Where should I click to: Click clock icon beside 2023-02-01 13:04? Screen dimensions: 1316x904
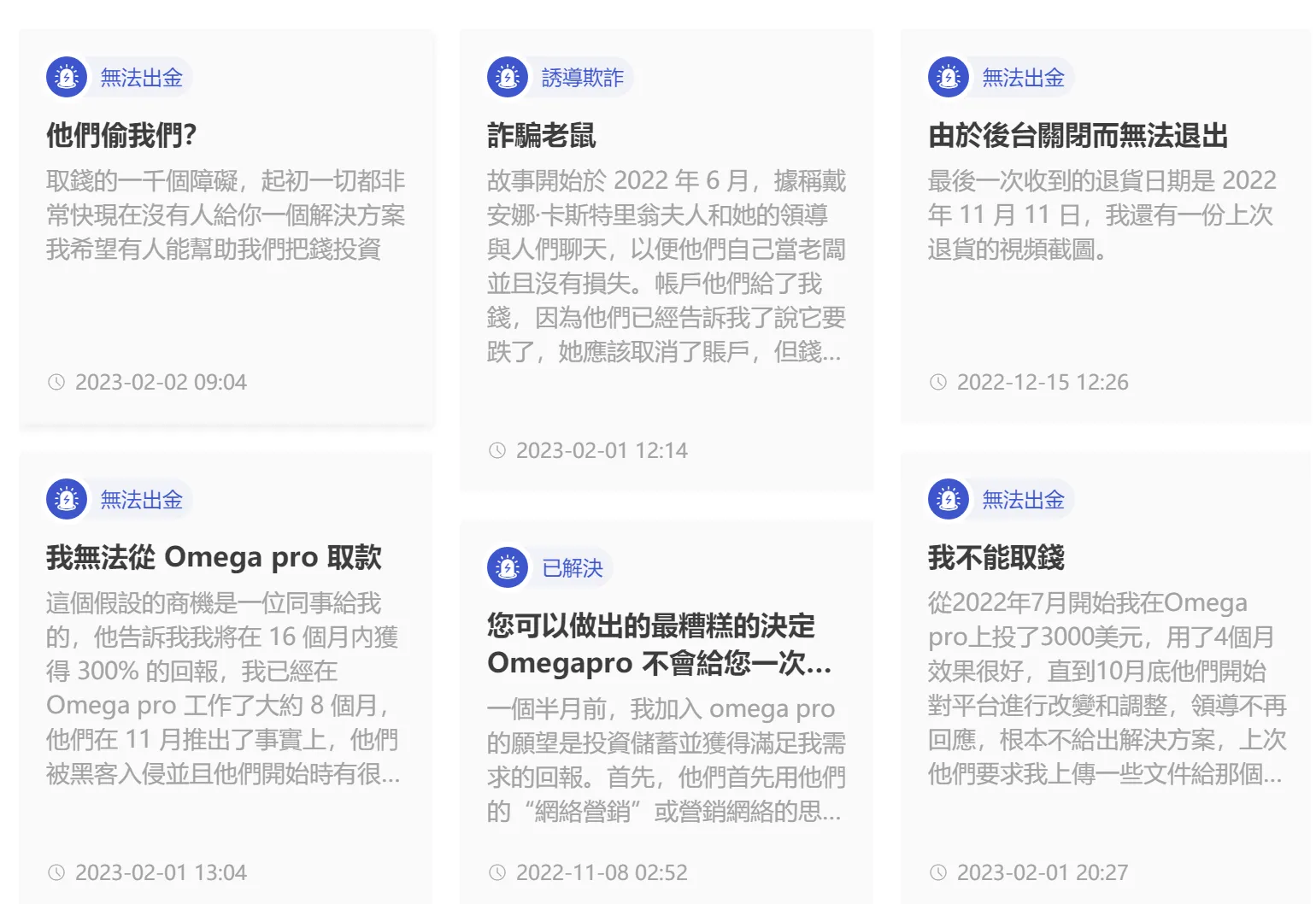[56, 872]
